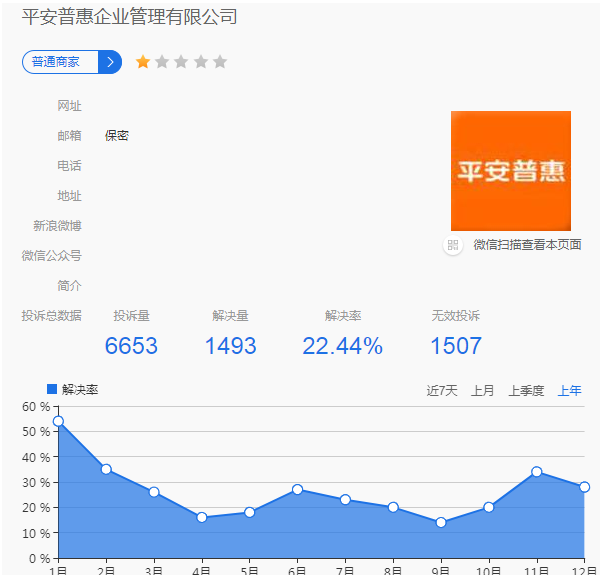Click the 平安普惠 orange logo image
The image size is (600, 575).
pos(510,171)
